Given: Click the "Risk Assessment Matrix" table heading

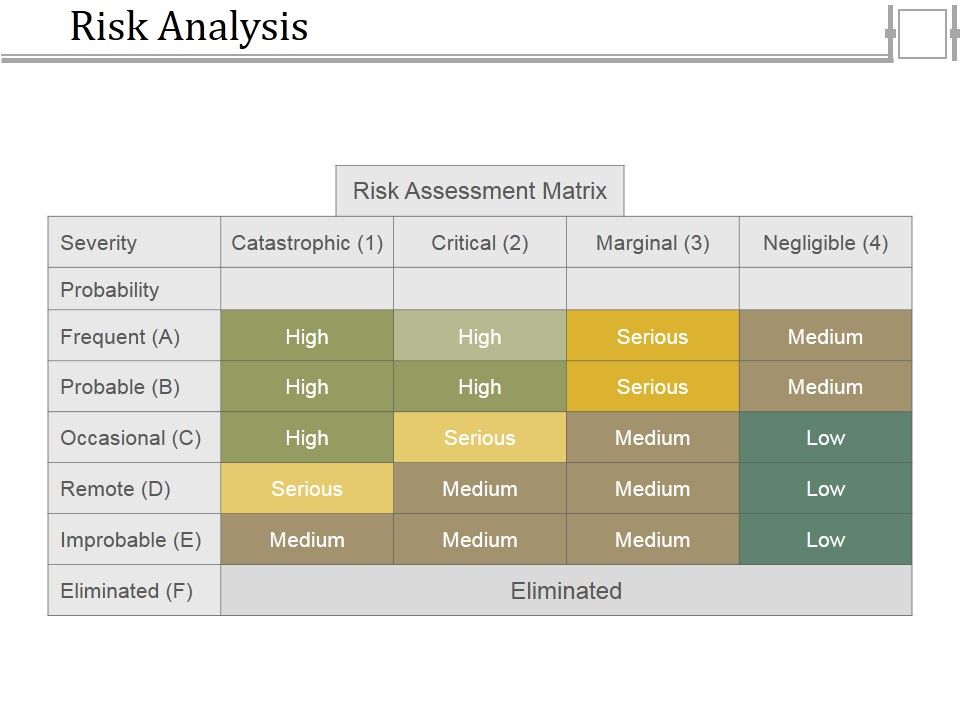Looking at the screenshot, I should pyautogui.click(x=480, y=191).
